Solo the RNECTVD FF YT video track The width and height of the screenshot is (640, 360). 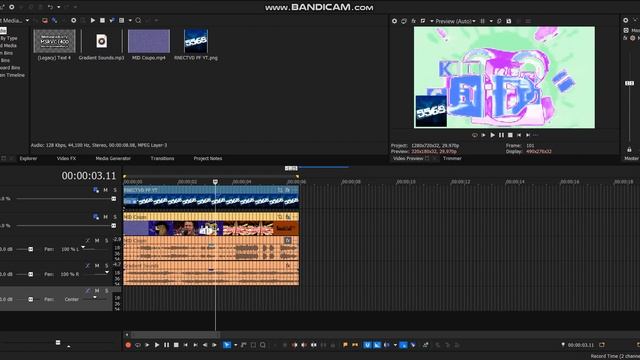(115, 190)
